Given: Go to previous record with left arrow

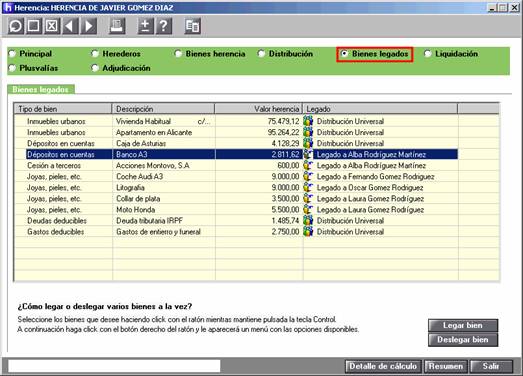Looking at the screenshot, I should coord(70,26).
